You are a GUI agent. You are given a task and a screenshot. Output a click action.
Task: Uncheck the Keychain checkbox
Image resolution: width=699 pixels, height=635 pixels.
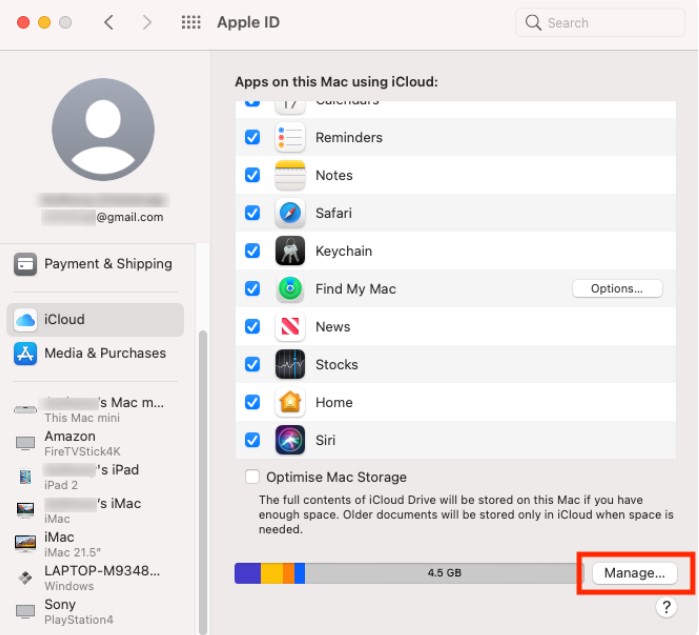pyautogui.click(x=252, y=251)
